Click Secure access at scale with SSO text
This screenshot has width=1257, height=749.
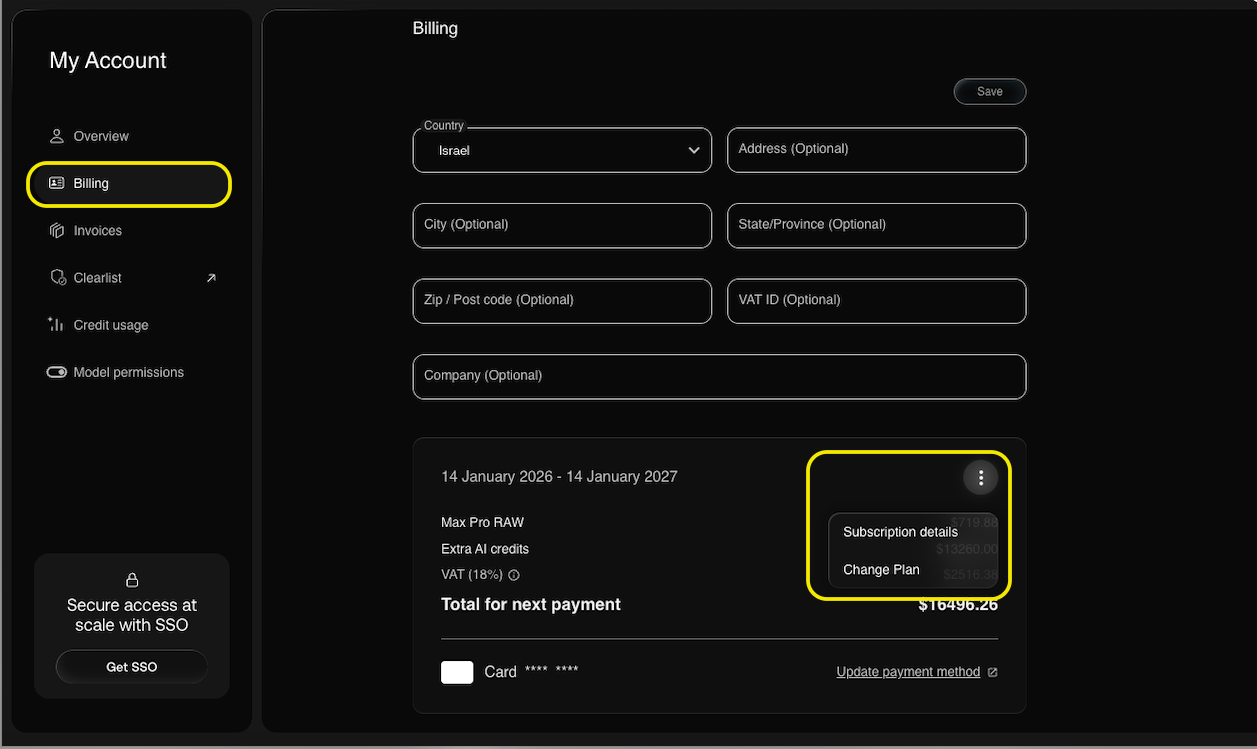pyautogui.click(x=132, y=615)
